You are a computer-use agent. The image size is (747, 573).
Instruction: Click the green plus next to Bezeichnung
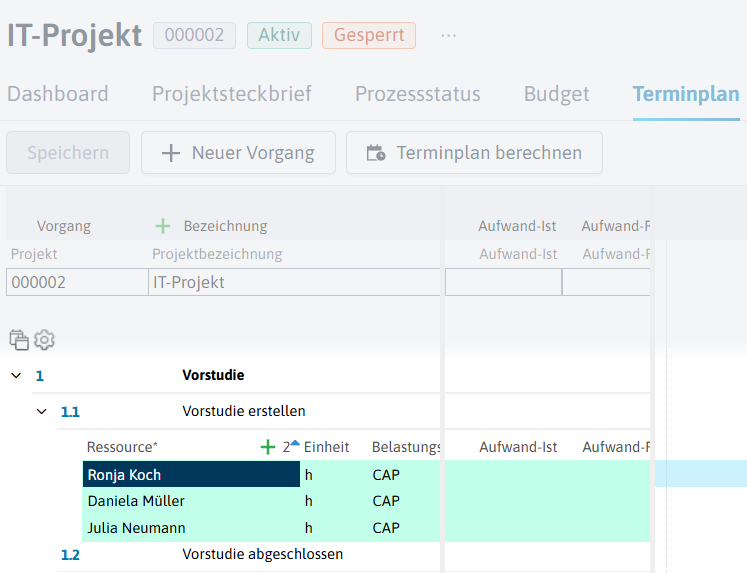tap(163, 226)
